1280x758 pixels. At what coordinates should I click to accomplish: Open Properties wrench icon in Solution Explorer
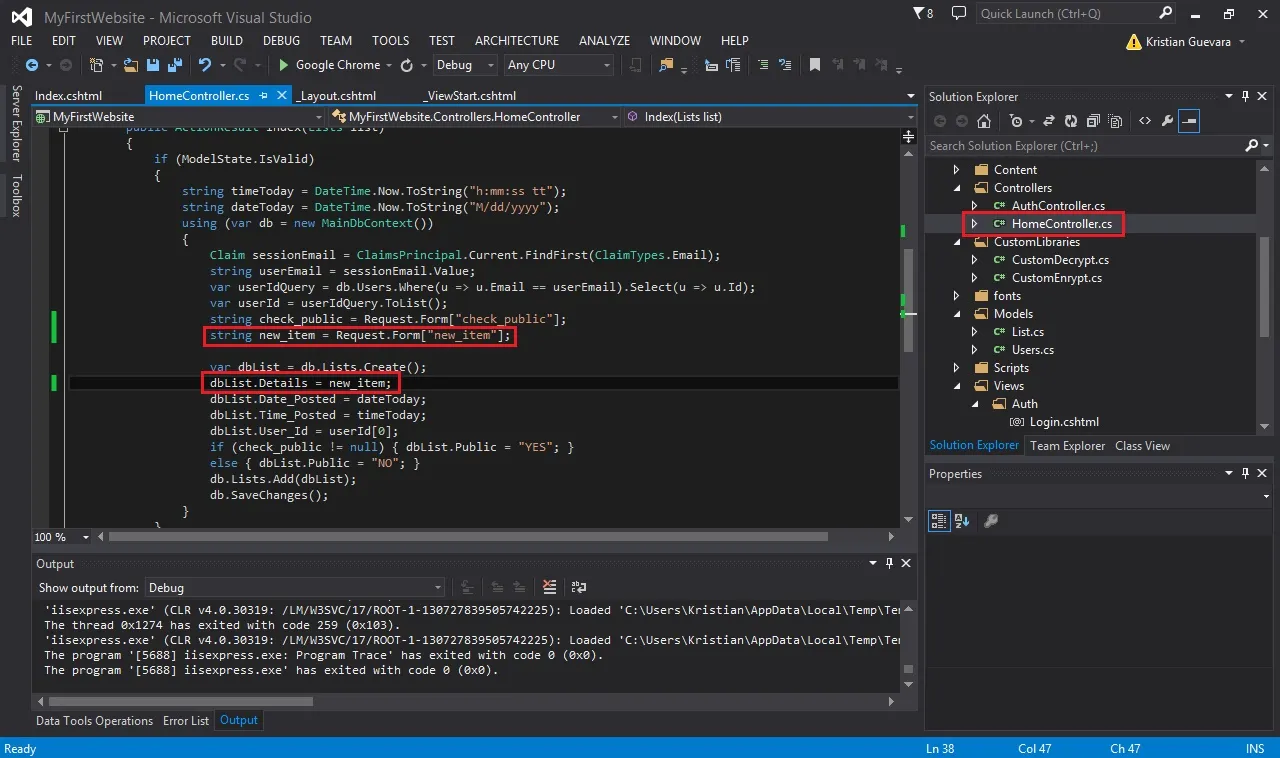click(x=1167, y=121)
